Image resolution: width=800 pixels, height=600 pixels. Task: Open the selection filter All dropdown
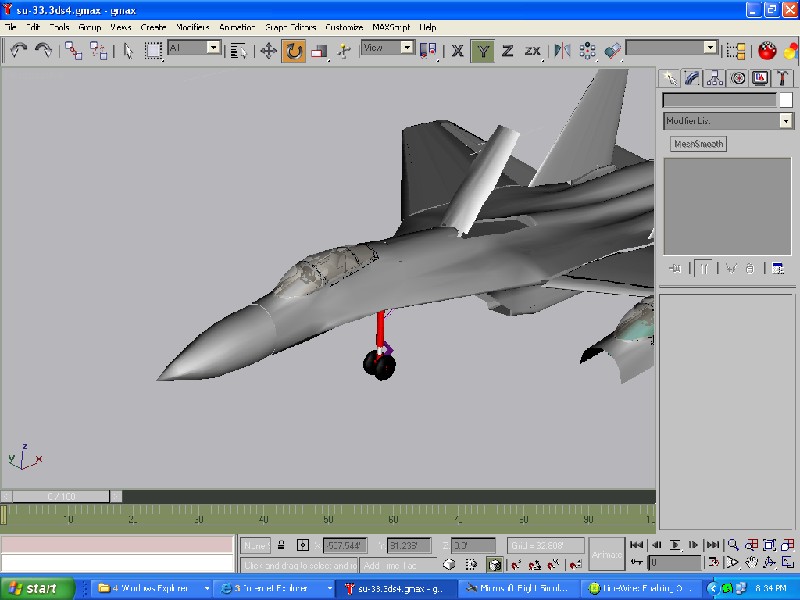pyautogui.click(x=213, y=48)
